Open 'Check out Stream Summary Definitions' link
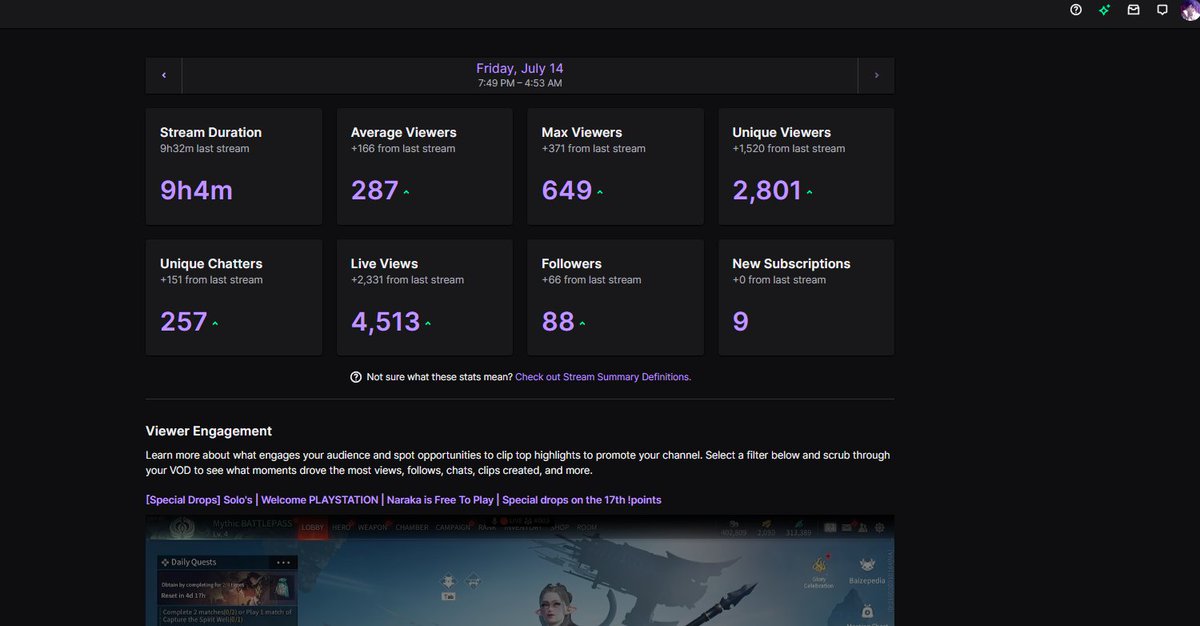1200x626 pixels. pos(603,377)
